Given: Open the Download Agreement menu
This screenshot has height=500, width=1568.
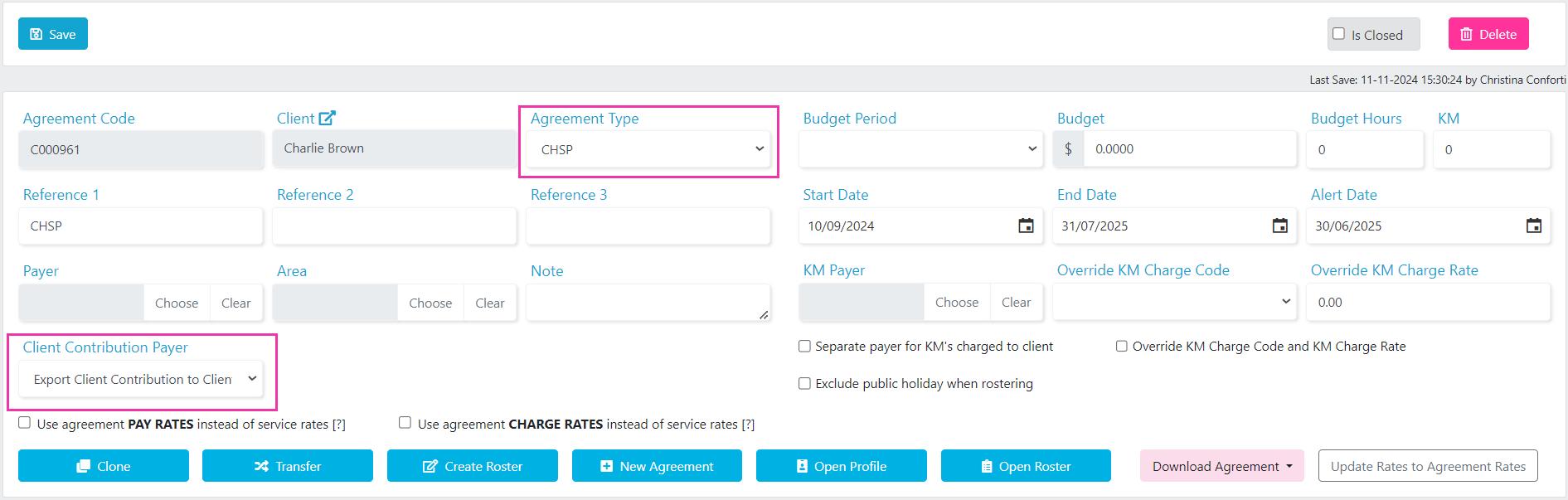Looking at the screenshot, I should (1222, 466).
